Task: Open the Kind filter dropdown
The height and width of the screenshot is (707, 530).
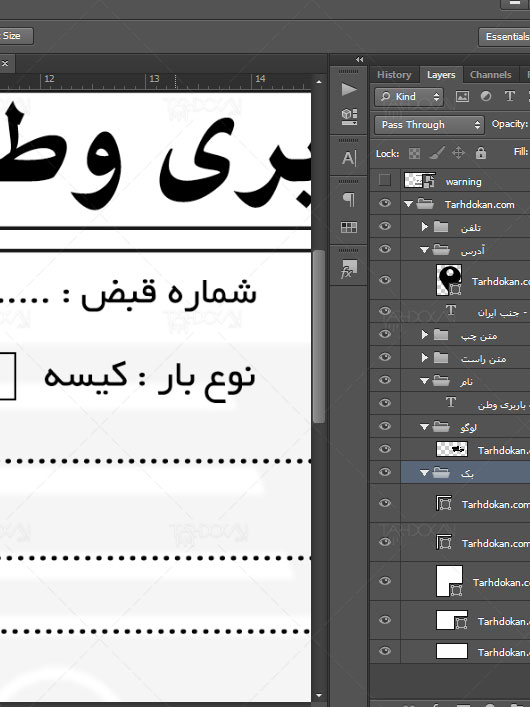Action: (x=409, y=96)
